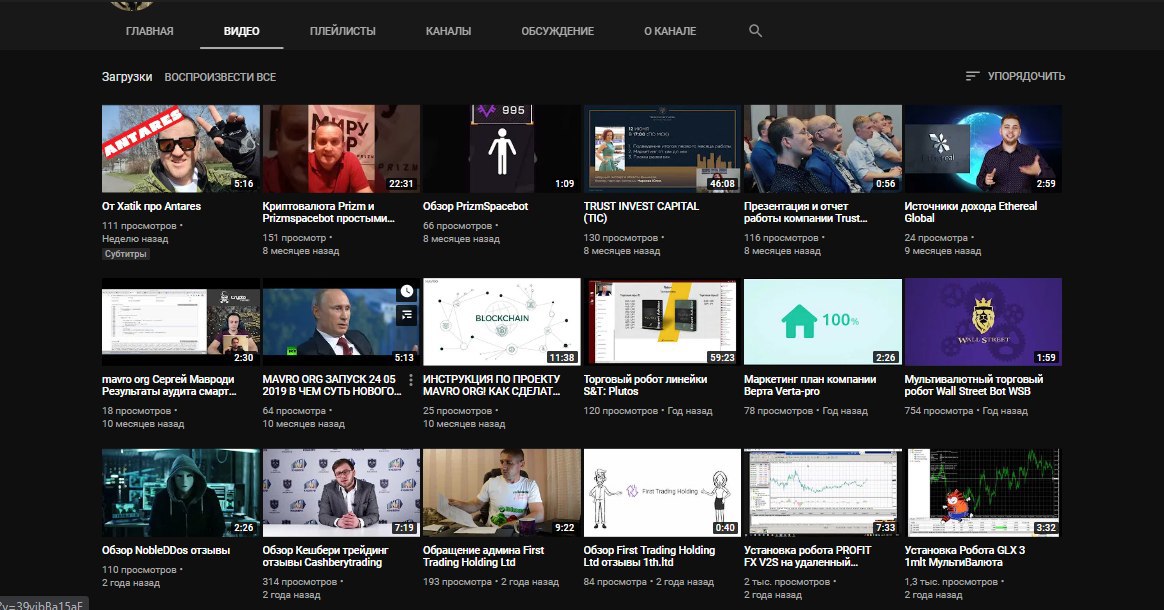Open three-dot menu for MAVRO ORG ЗАПУСК video
The width and height of the screenshot is (1164, 610).
tap(411, 380)
